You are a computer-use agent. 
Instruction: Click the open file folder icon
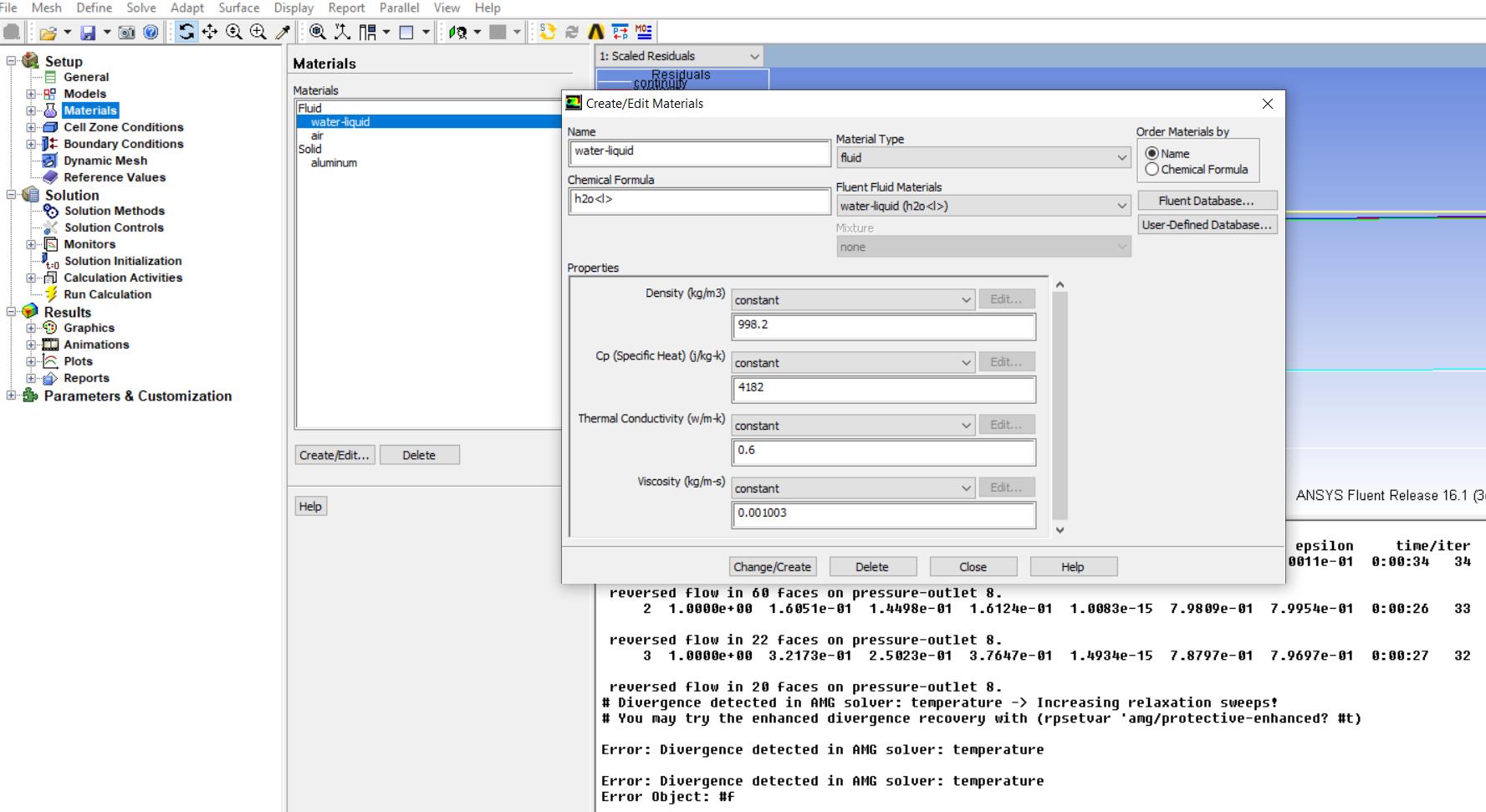[x=48, y=33]
